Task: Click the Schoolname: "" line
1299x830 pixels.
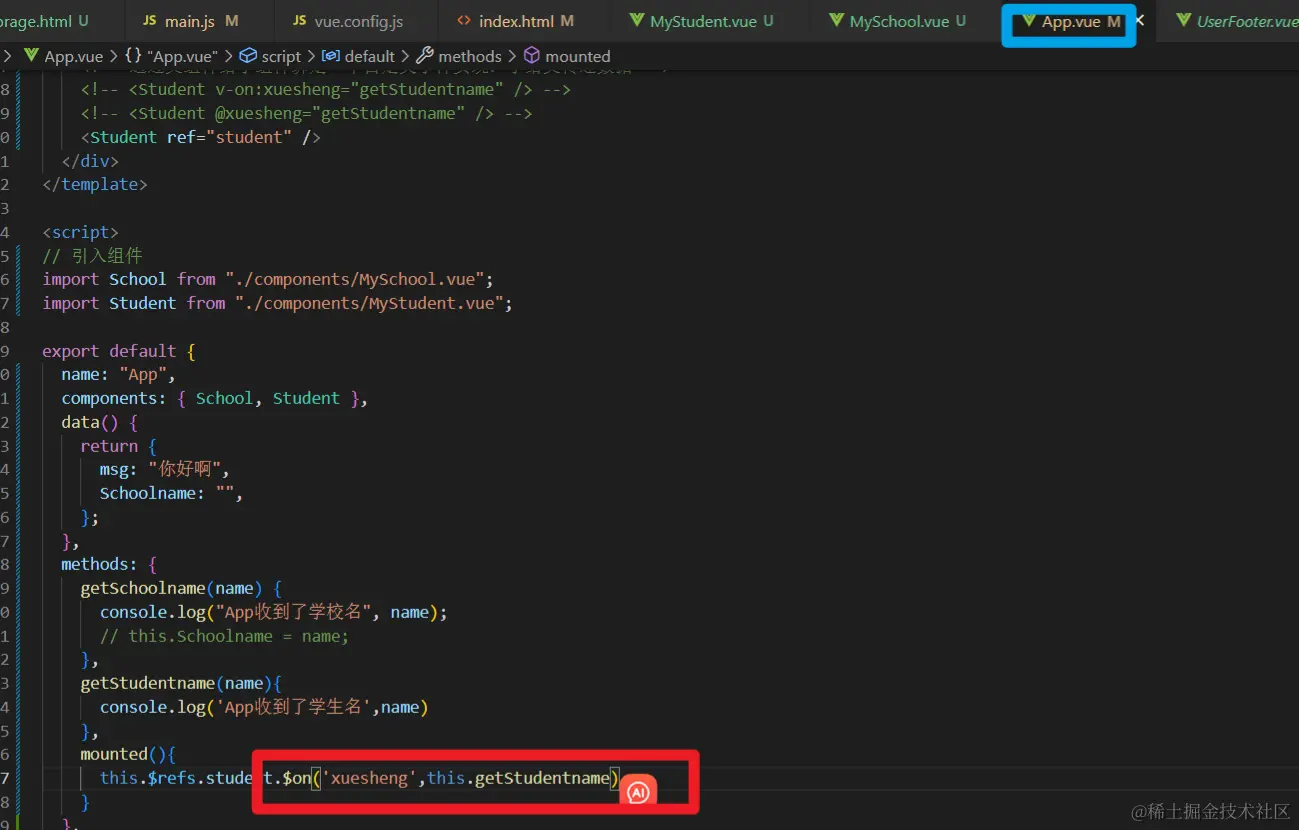Action: click(x=171, y=493)
